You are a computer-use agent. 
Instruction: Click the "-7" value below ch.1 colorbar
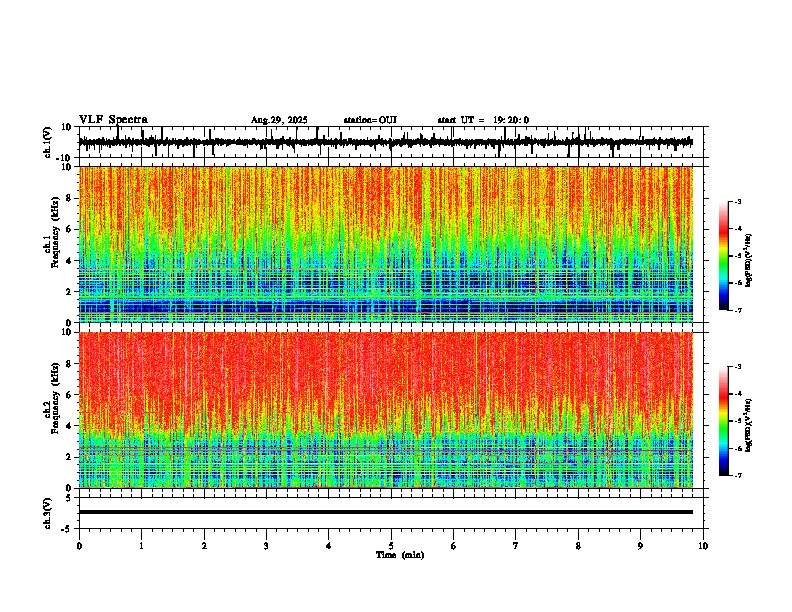pos(737,310)
